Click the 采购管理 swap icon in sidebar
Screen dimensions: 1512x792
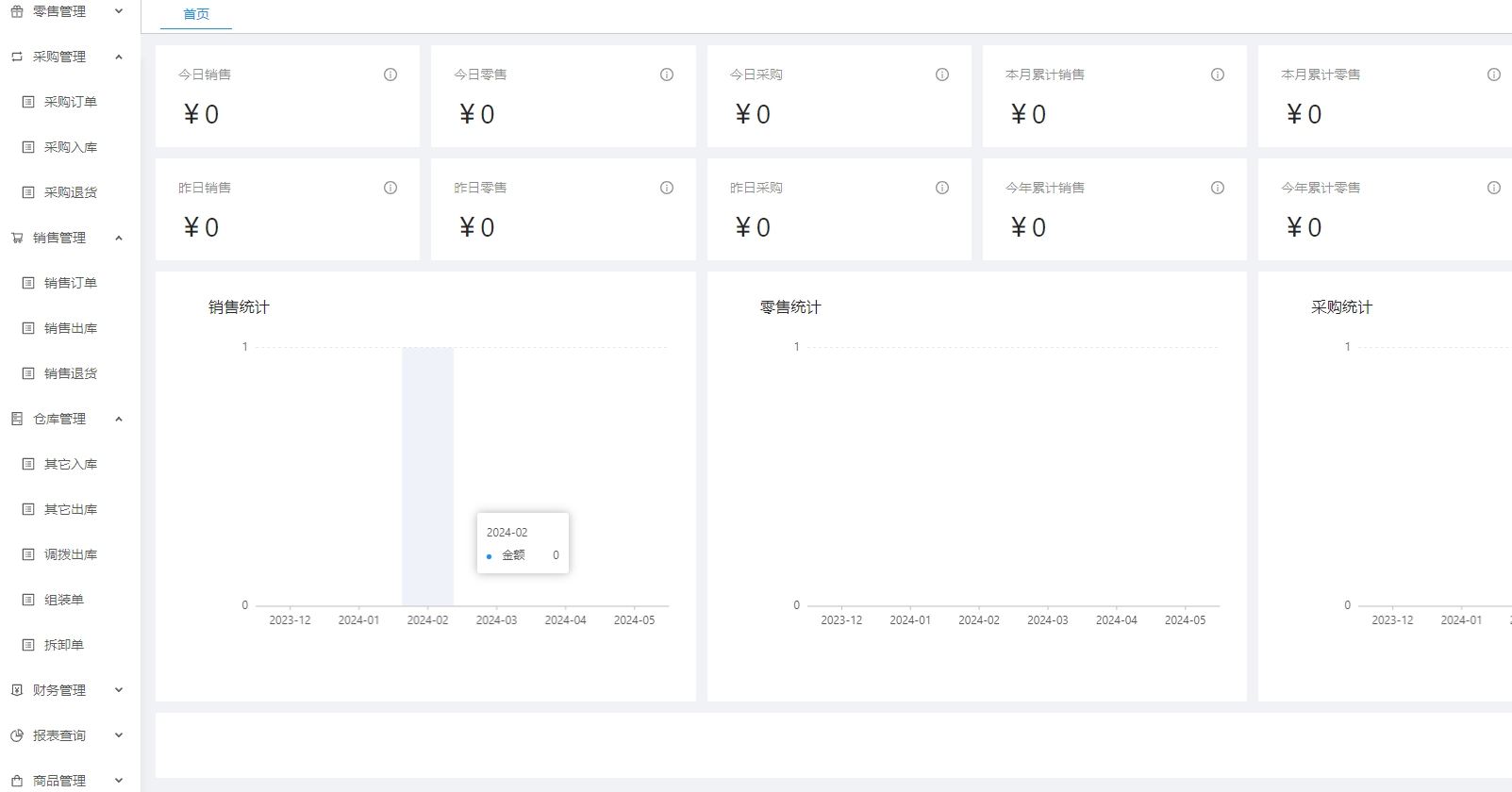click(x=17, y=57)
